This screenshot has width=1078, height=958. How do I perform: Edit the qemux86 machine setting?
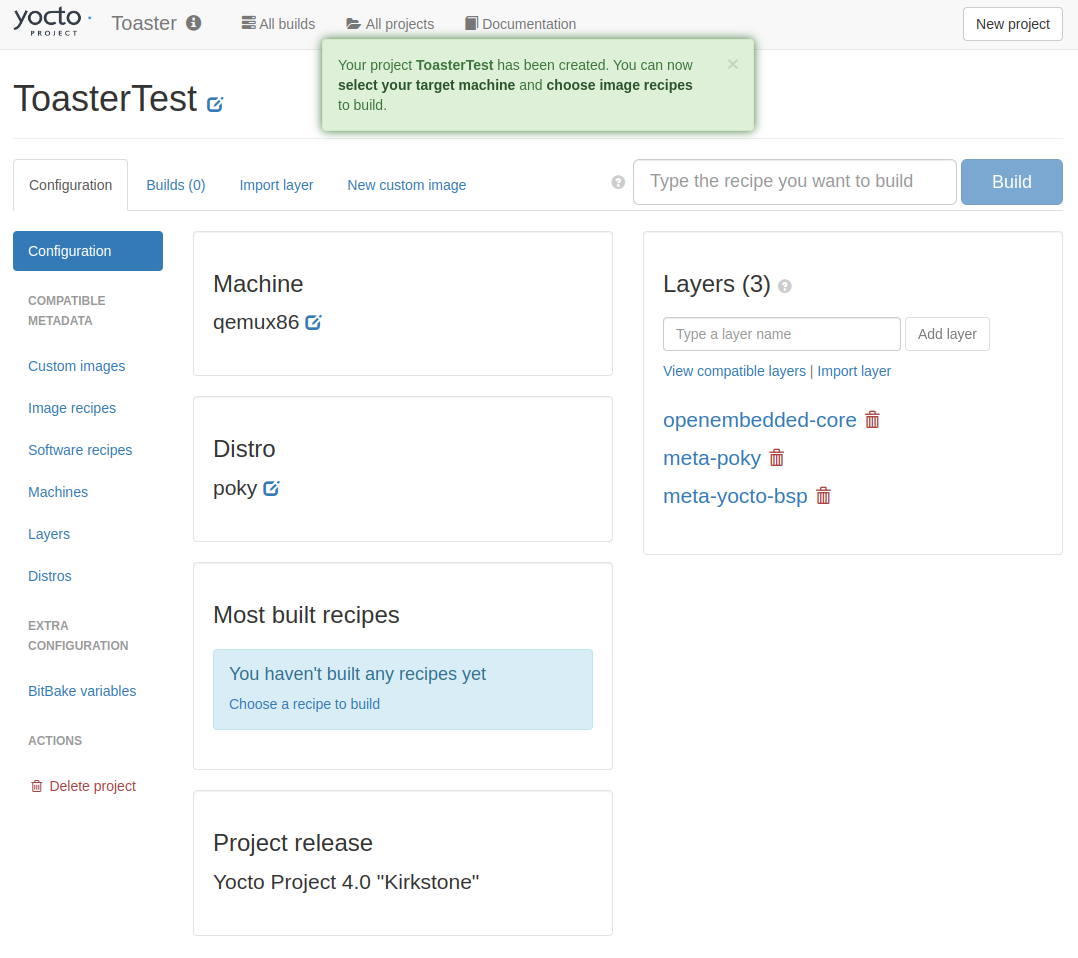[313, 322]
